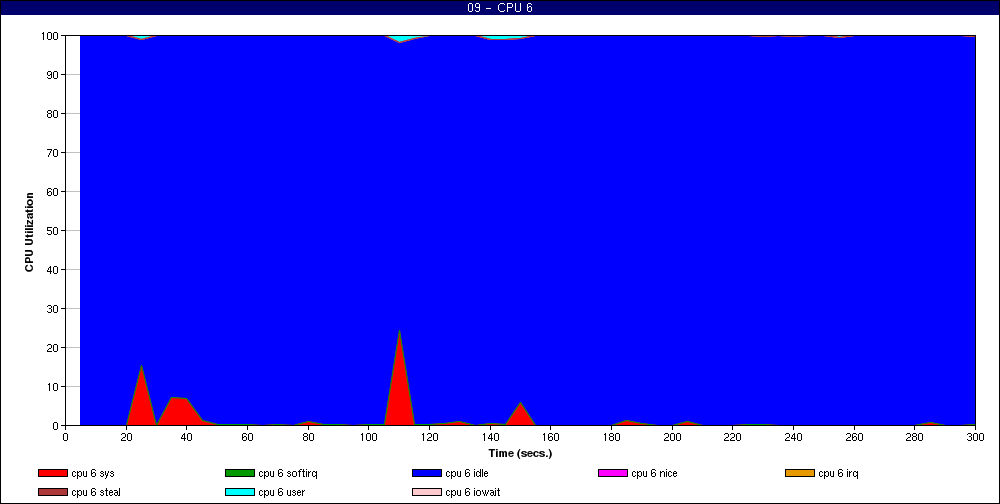Click the pink cpu 6 iowait legend swatch
The image size is (1000, 504).
tap(427, 492)
